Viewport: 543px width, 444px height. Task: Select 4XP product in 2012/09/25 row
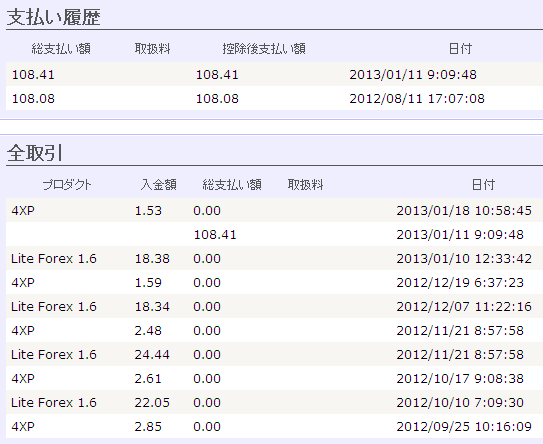pyautogui.click(x=23, y=427)
